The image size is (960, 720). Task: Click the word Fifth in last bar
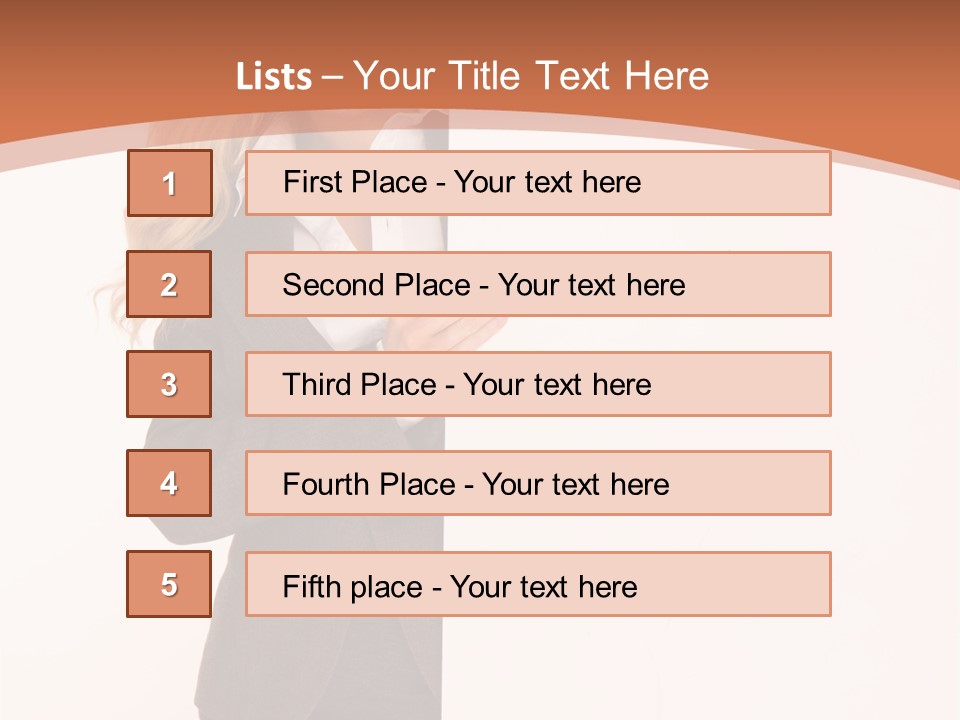[312, 586]
